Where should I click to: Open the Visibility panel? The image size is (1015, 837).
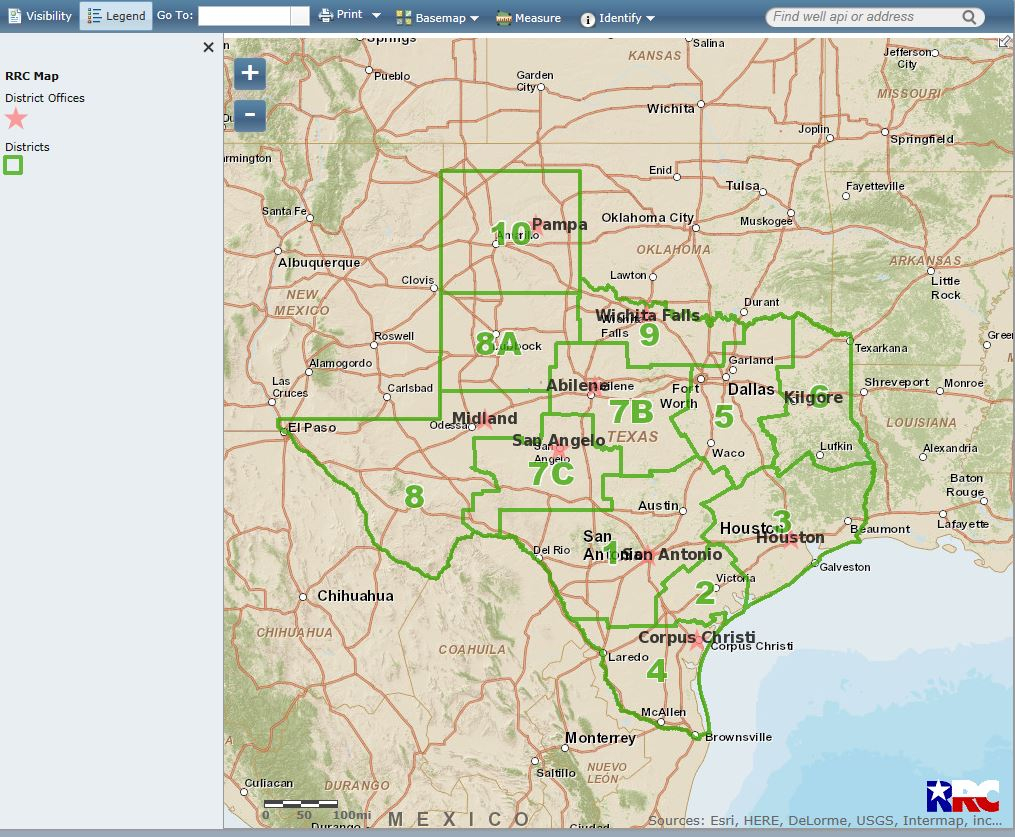pyautogui.click(x=40, y=16)
